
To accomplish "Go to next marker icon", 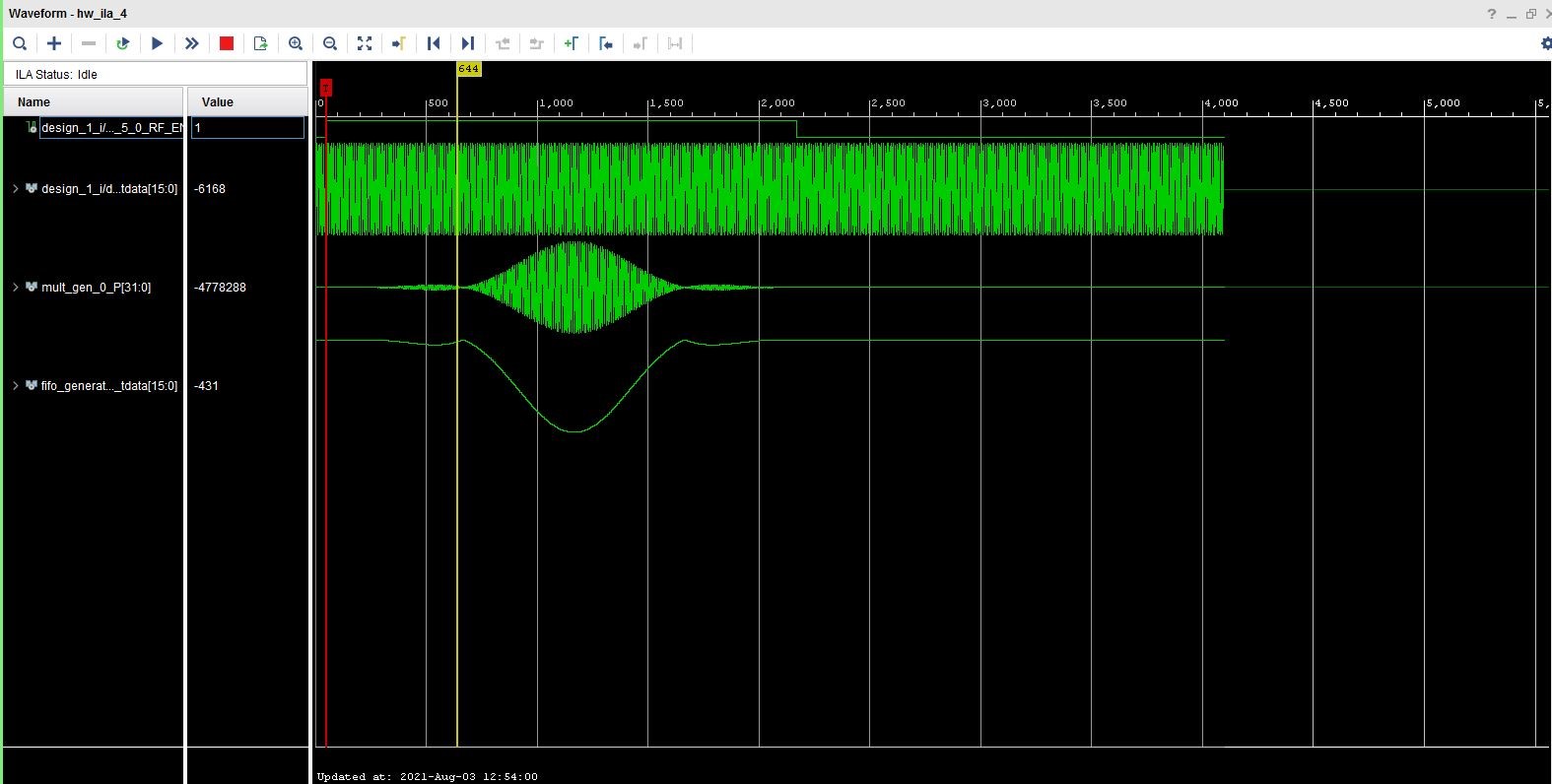I will coord(641,43).
